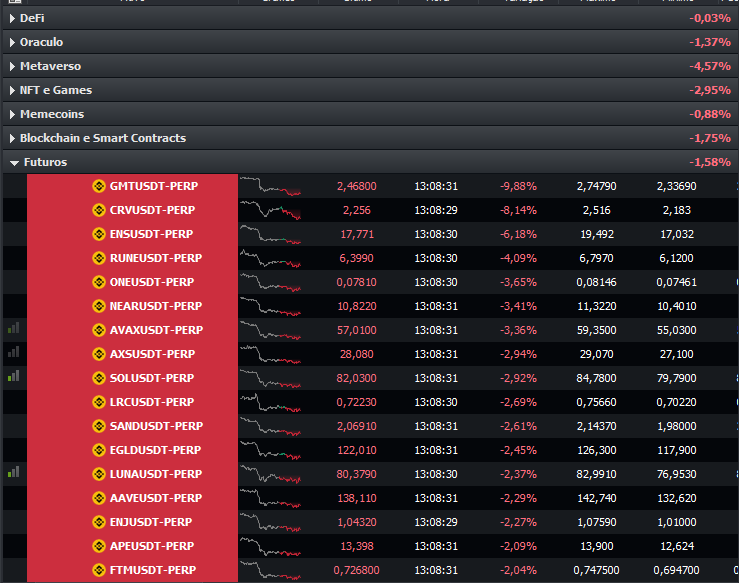
Task: Click the signal bars icon on SOLUSDT row
Action: click(x=14, y=376)
